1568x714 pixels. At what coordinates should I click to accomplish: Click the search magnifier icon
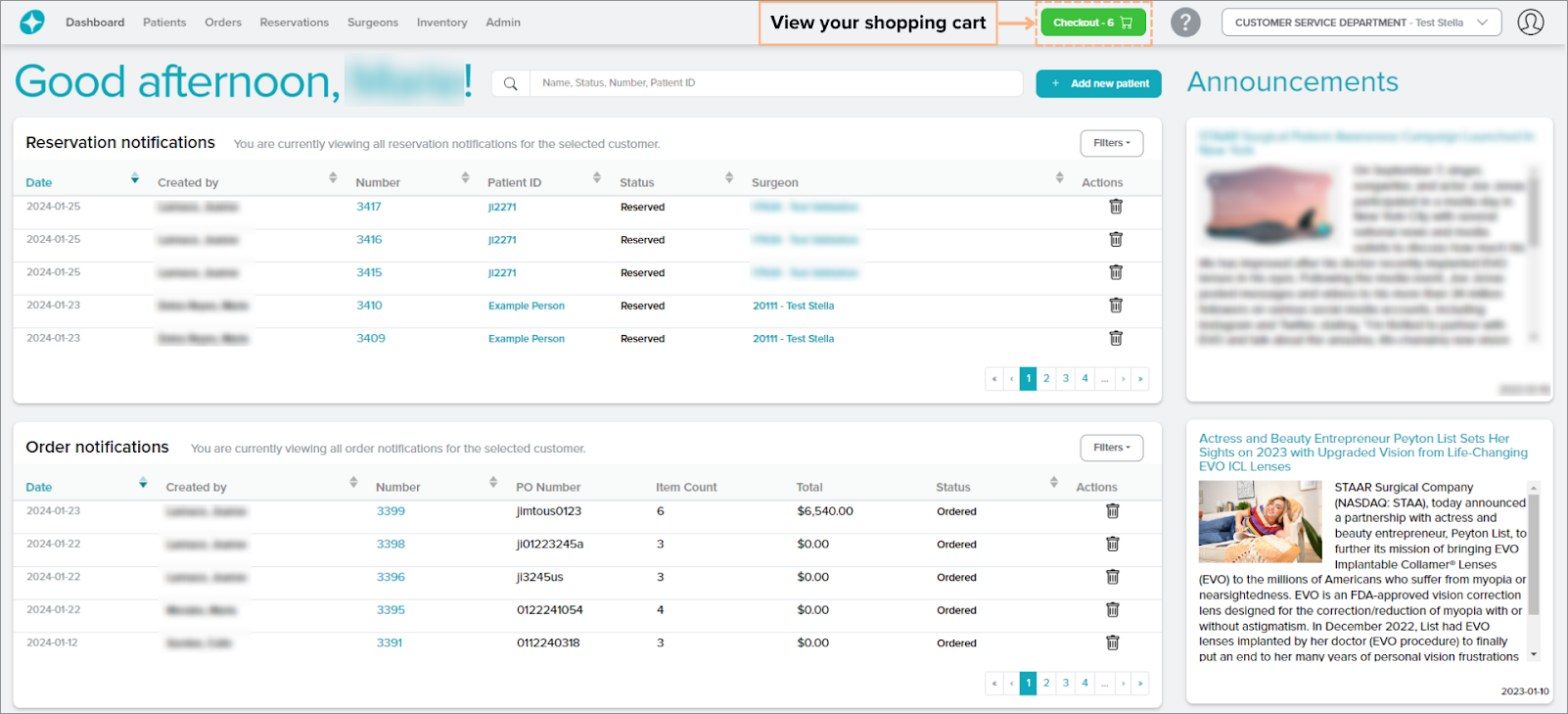pos(510,84)
